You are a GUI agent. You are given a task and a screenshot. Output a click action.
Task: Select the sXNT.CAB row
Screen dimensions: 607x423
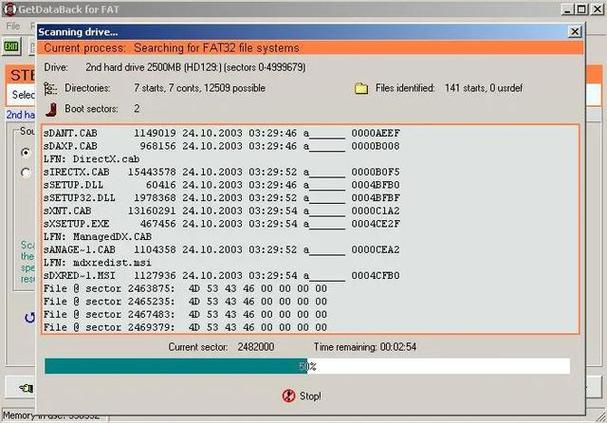coord(221,211)
